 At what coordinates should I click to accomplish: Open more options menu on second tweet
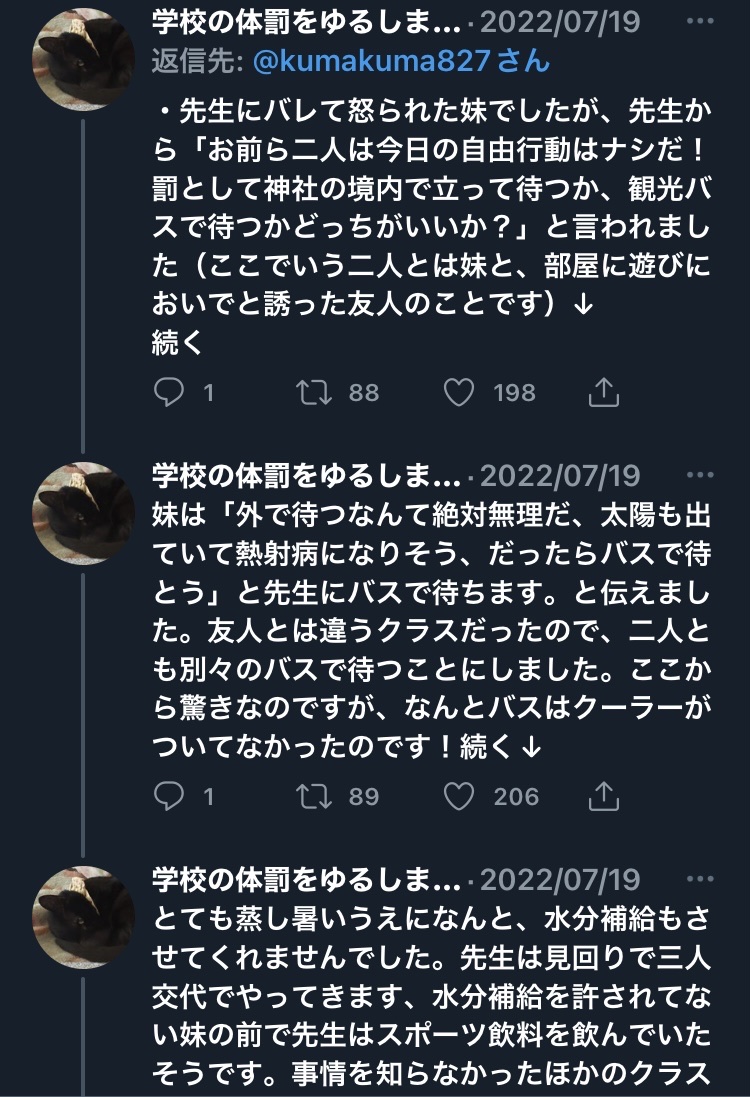[x=700, y=473]
